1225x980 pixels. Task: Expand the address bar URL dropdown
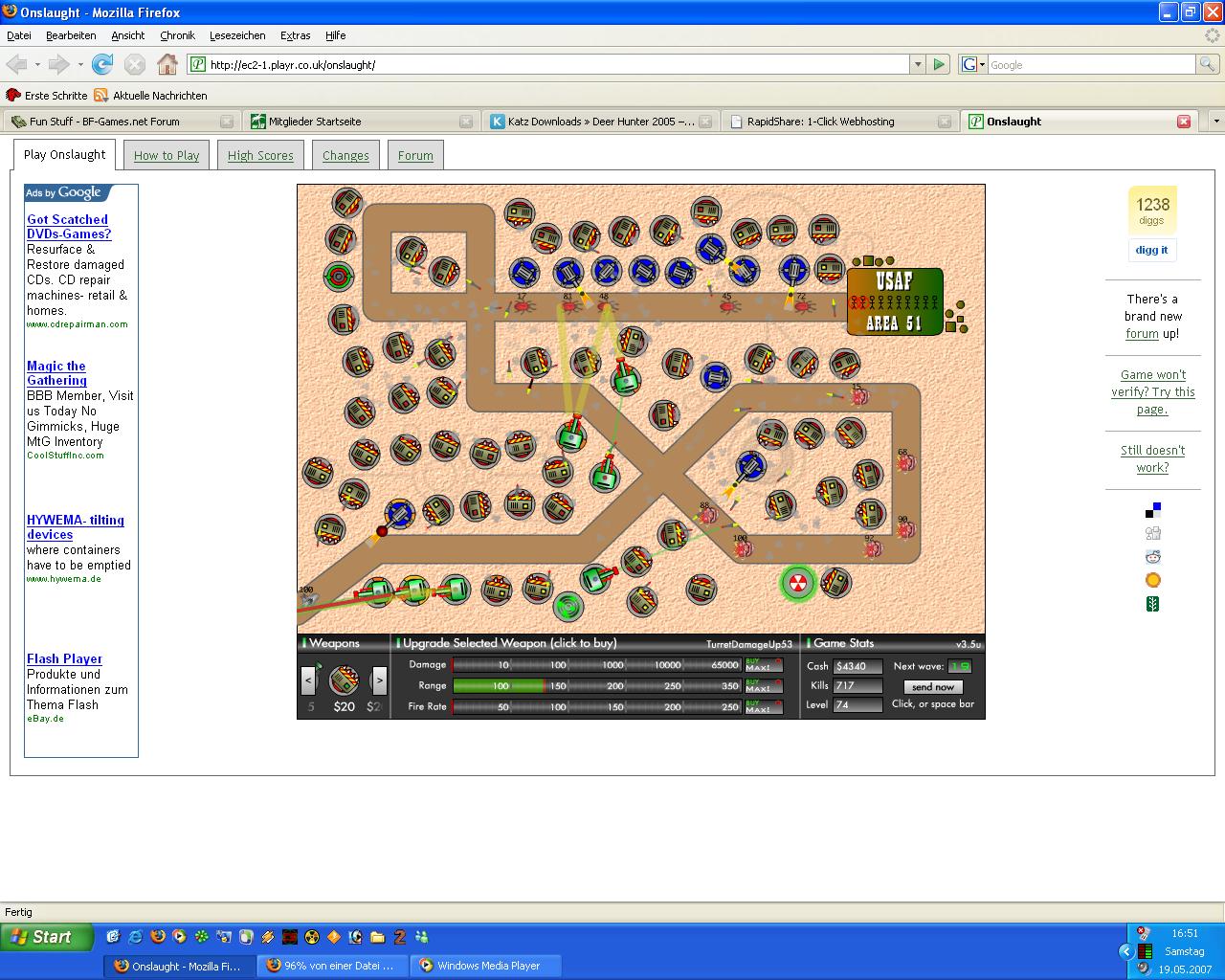click(x=918, y=64)
